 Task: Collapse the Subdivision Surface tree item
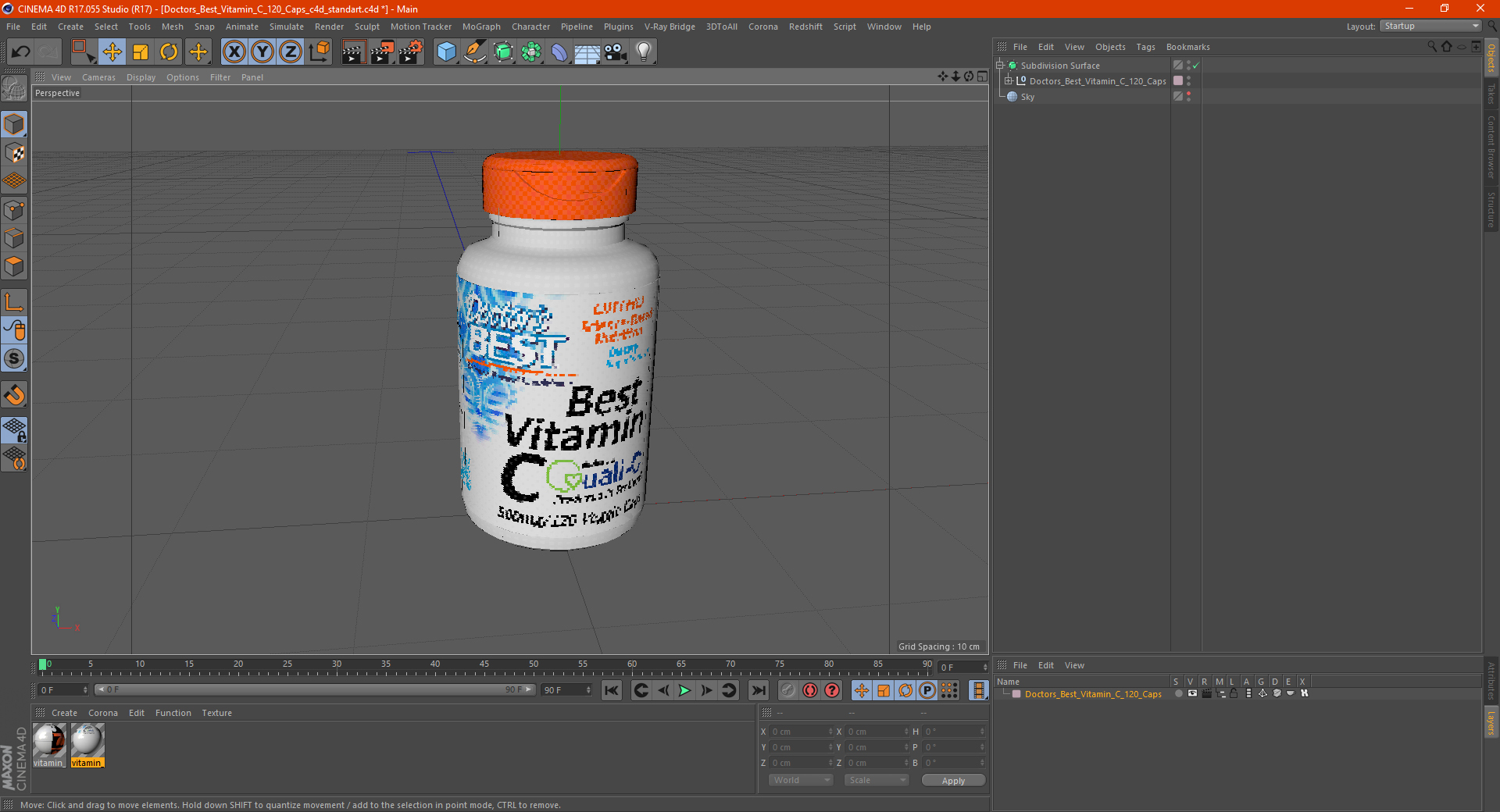point(1000,66)
